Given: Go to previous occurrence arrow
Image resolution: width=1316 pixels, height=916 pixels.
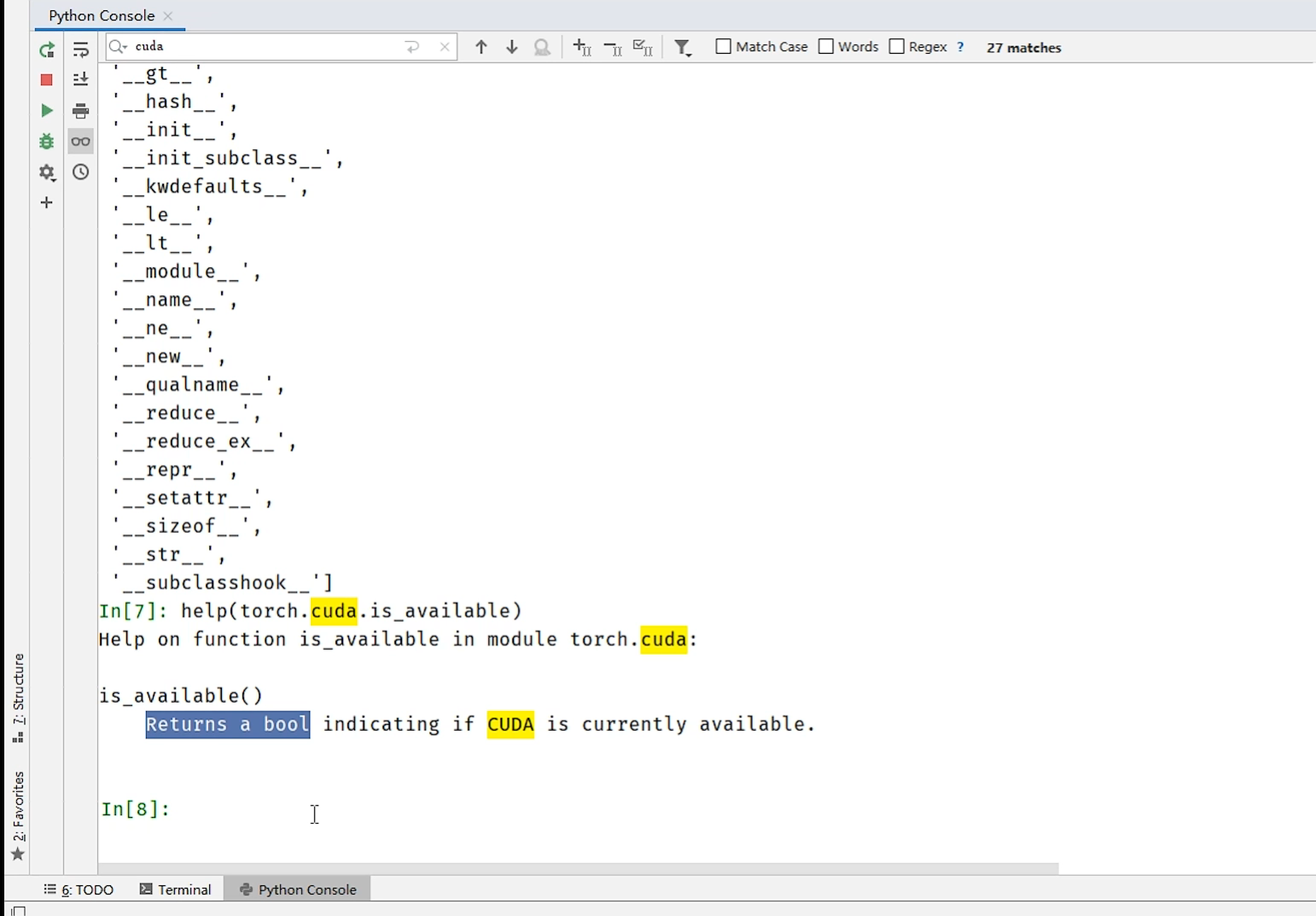Looking at the screenshot, I should click(481, 47).
